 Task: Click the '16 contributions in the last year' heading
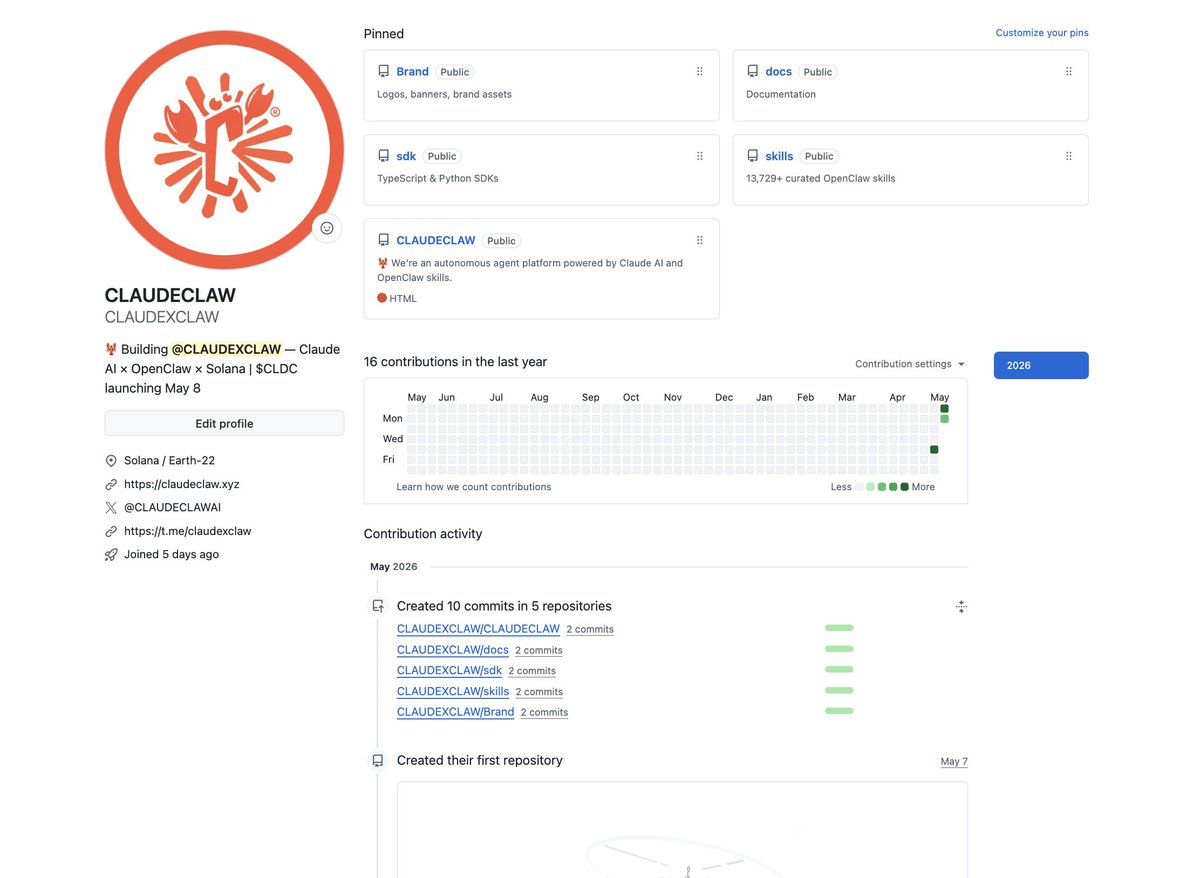pyautogui.click(x=455, y=362)
